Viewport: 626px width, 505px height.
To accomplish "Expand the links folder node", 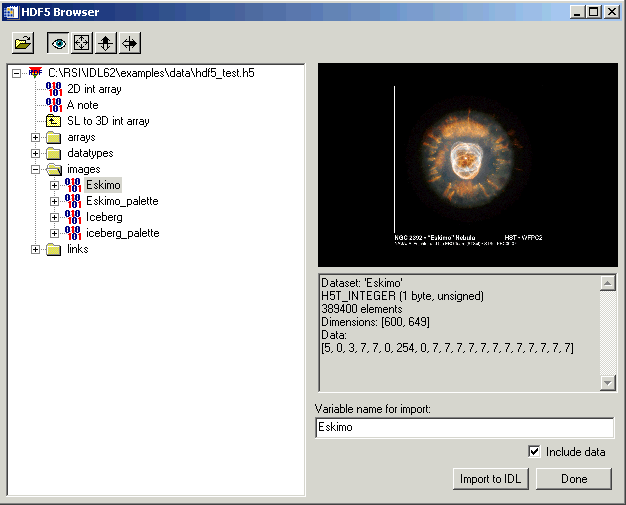I will point(37,249).
